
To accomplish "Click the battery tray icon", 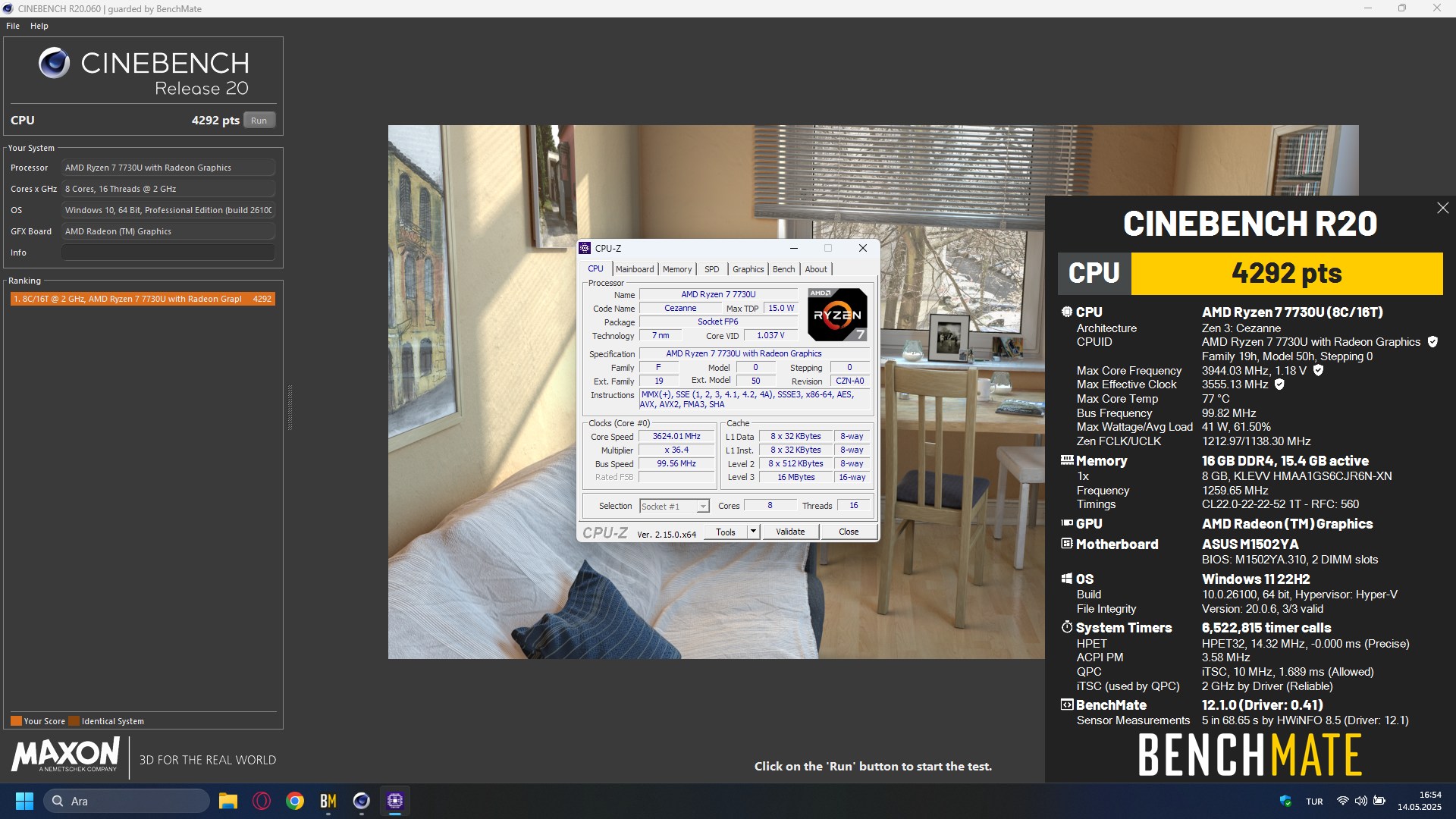I will pos(1379,801).
